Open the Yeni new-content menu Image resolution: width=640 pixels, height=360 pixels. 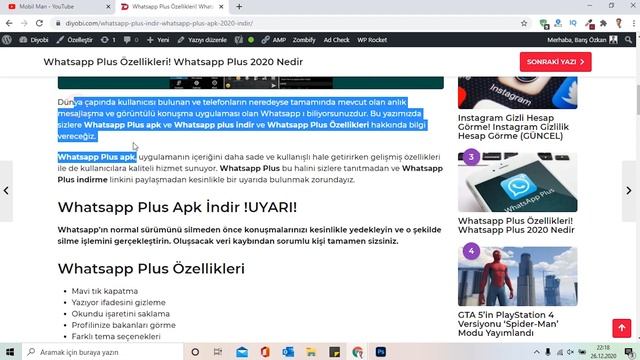pos(158,40)
